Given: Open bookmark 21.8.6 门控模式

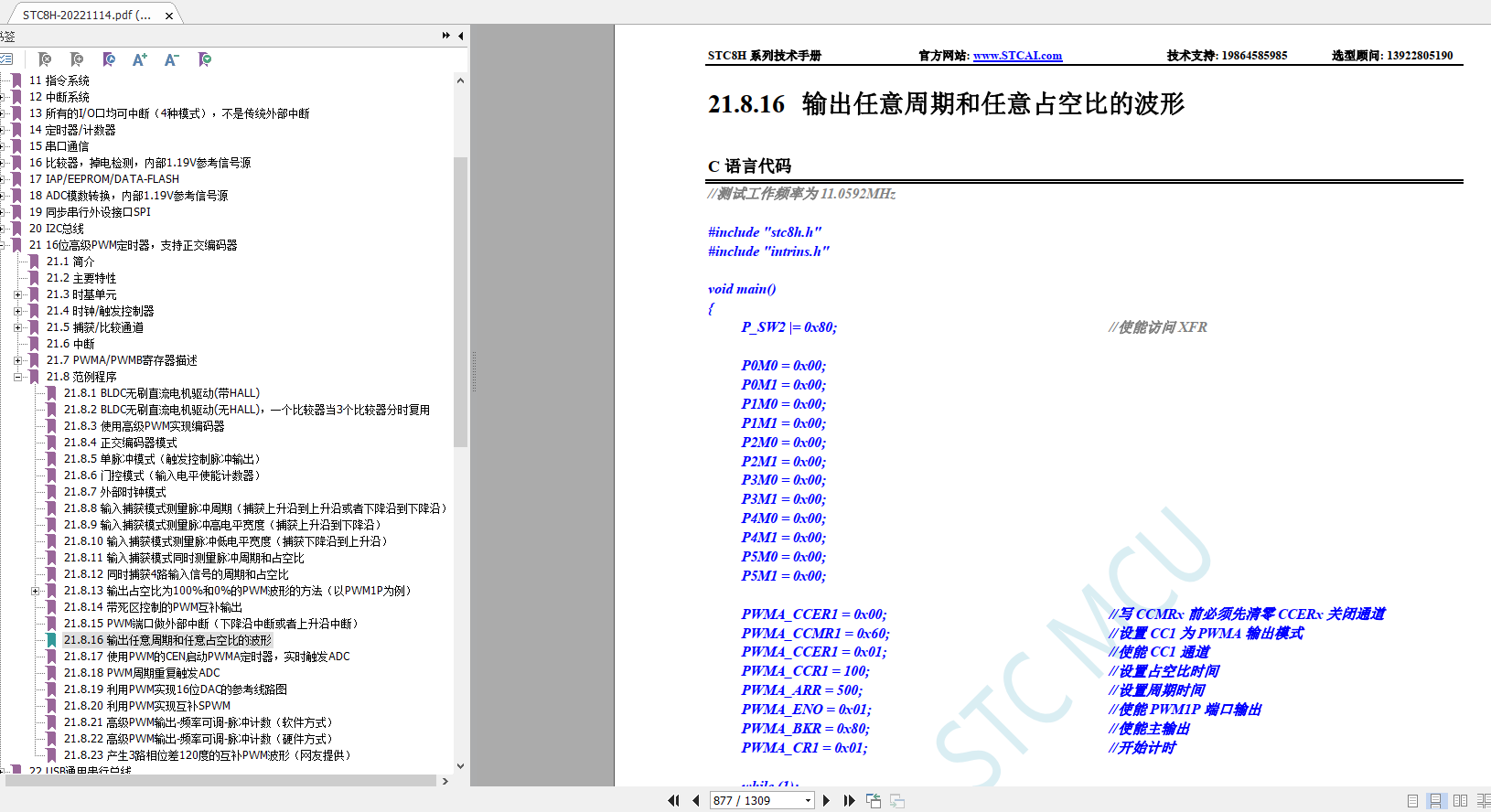Looking at the screenshot, I should tap(162, 475).
